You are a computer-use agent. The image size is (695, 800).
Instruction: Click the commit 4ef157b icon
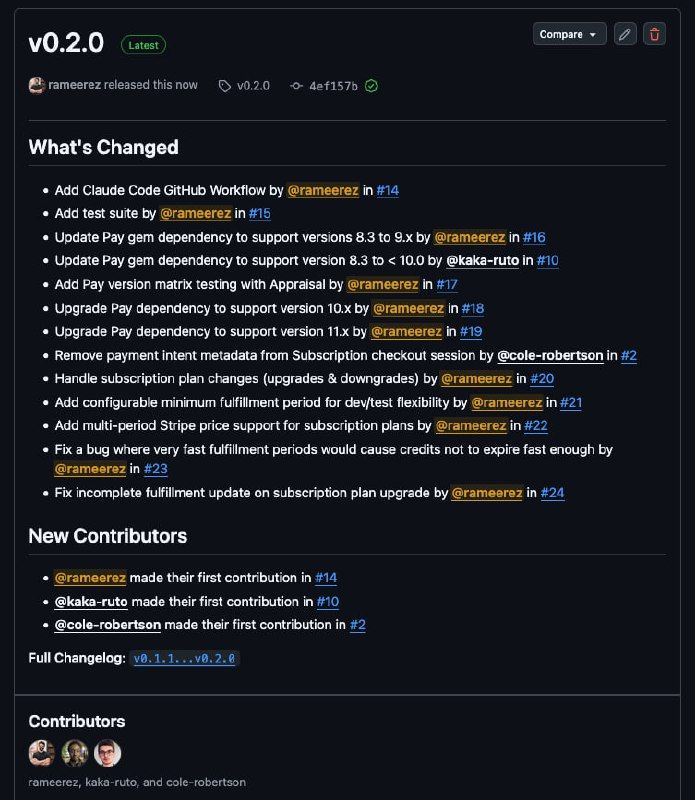296,86
